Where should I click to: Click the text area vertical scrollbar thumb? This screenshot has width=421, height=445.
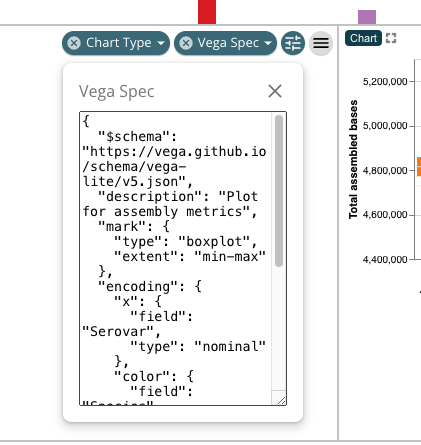tap(279, 191)
